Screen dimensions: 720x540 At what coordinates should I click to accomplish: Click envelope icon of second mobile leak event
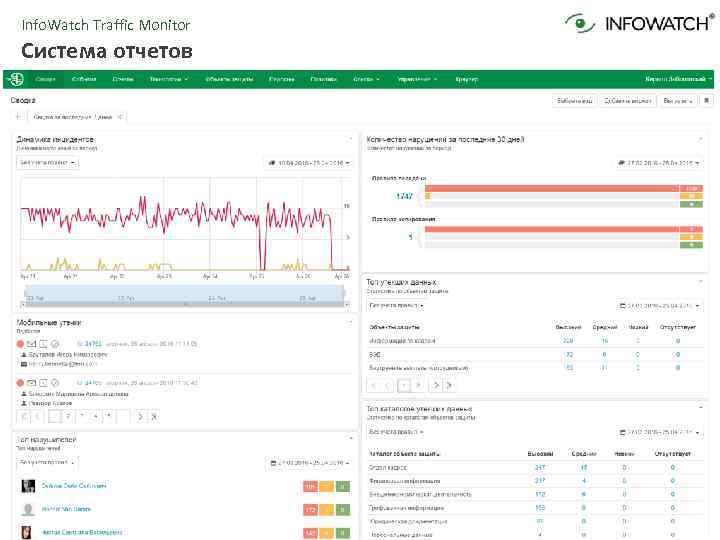coord(31,382)
